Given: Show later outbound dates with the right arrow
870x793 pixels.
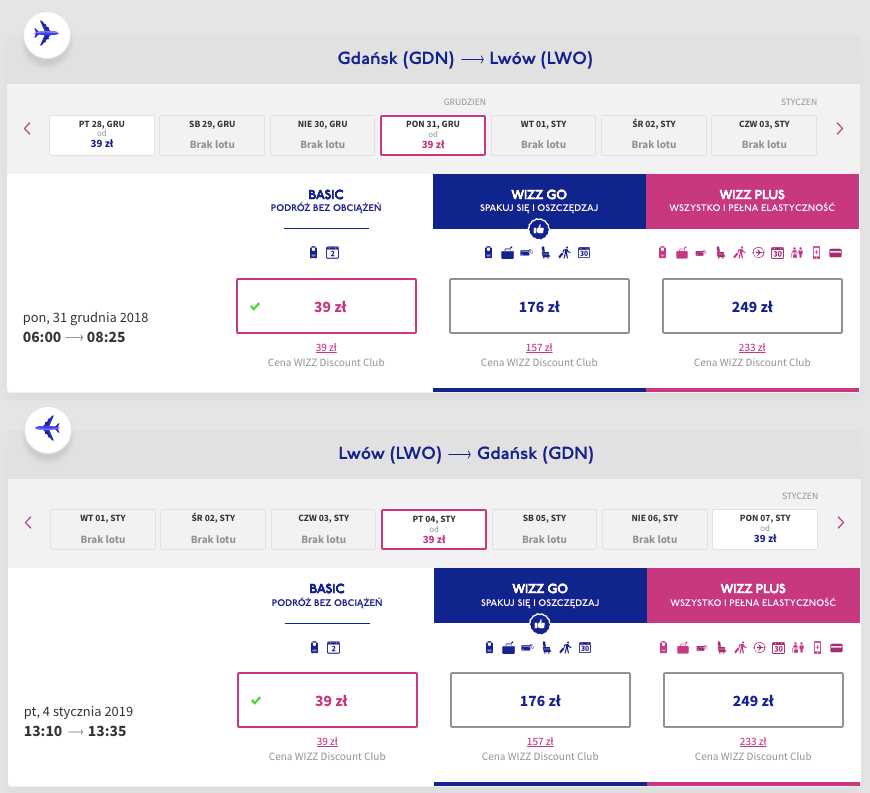Looking at the screenshot, I should 840,128.
